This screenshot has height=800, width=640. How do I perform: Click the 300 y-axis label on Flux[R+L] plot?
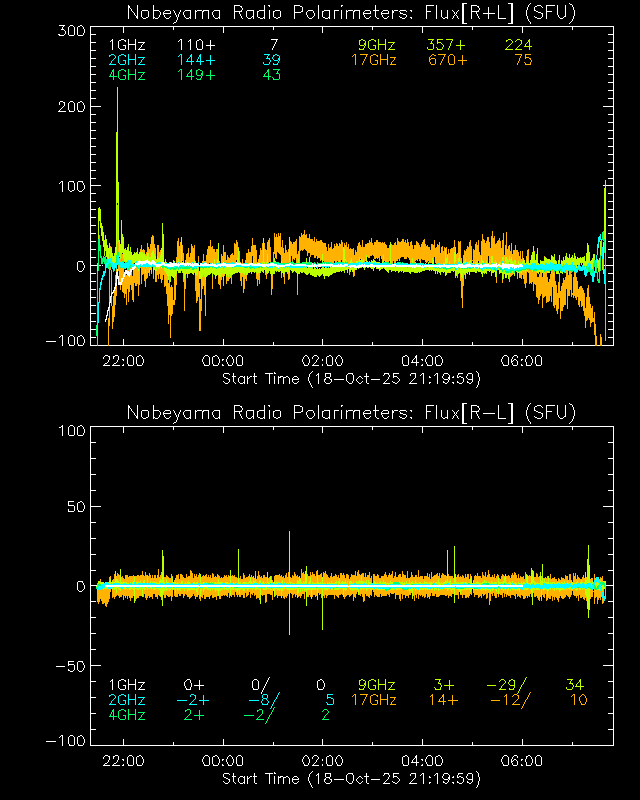[69, 32]
